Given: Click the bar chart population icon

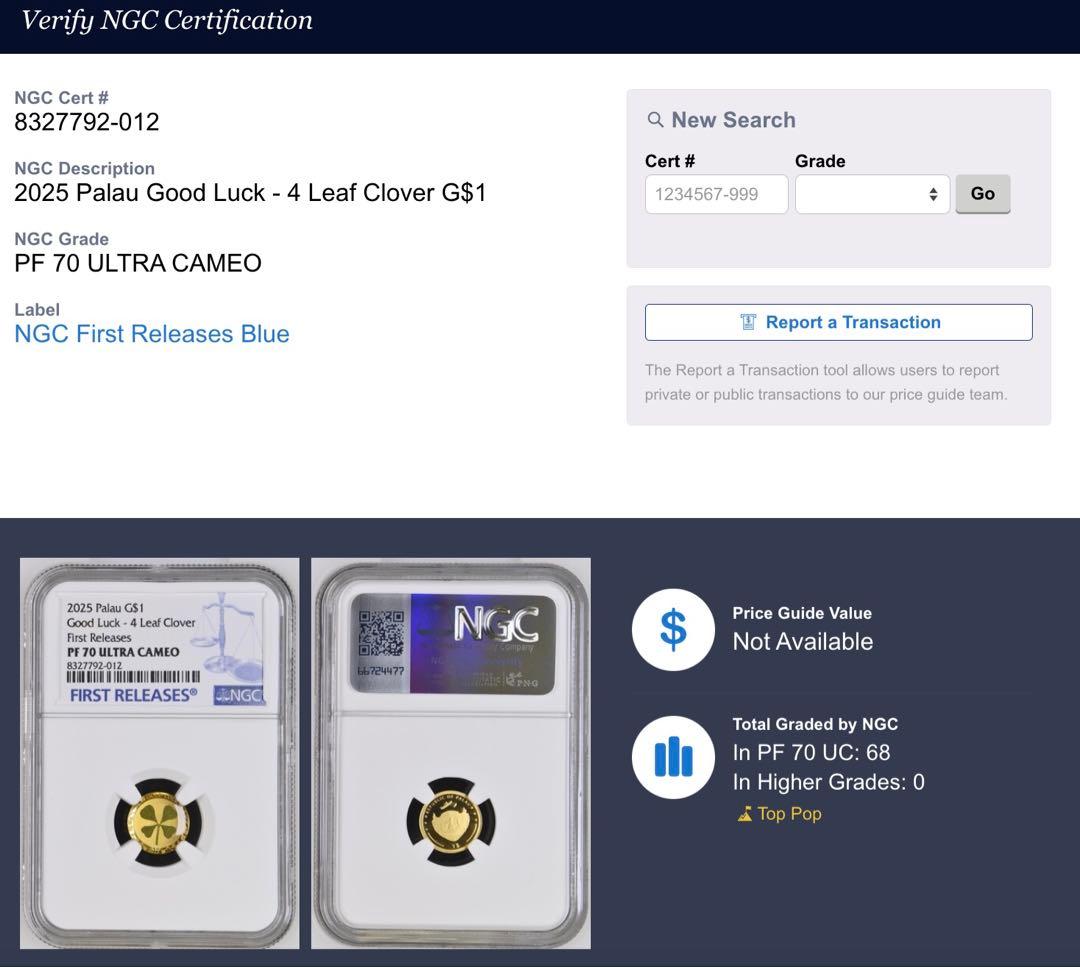Looking at the screenshot, I should pos(673,757).
